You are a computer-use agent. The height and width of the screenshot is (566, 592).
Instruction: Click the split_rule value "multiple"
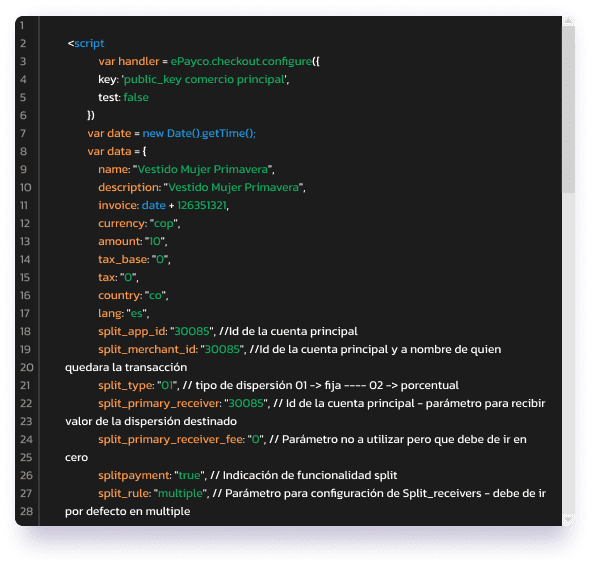coord(180,494)
